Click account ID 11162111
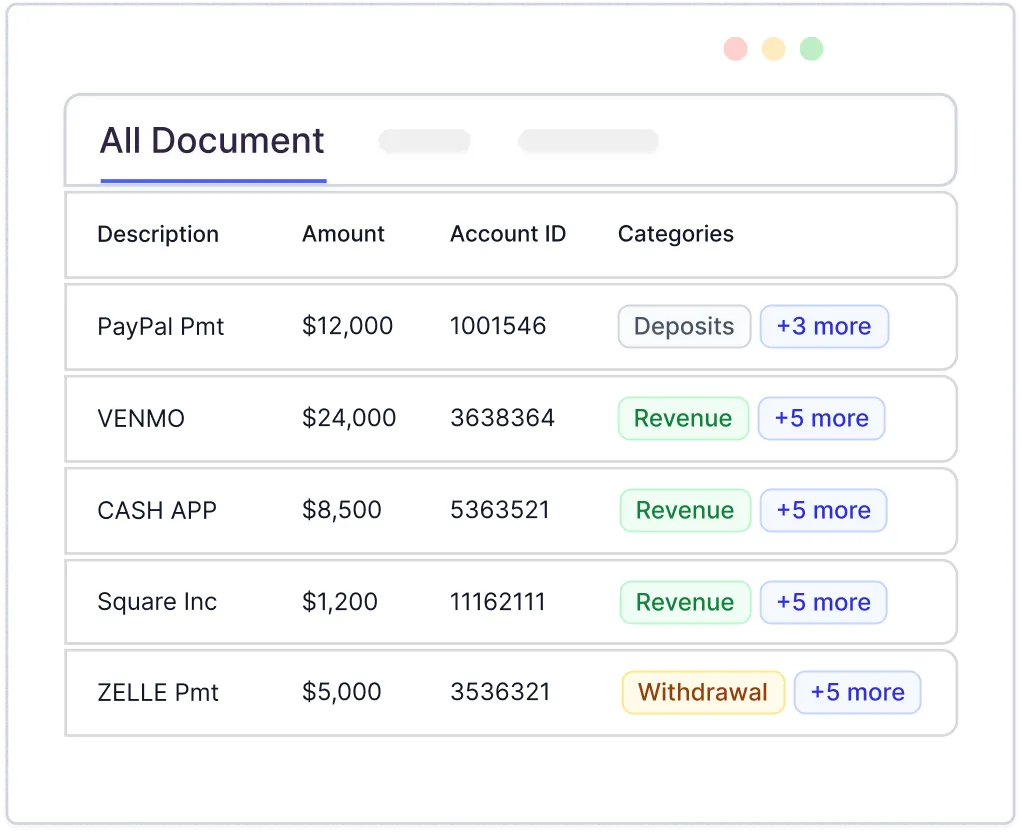The image size is (1022, 834). [x=497, y=601]
